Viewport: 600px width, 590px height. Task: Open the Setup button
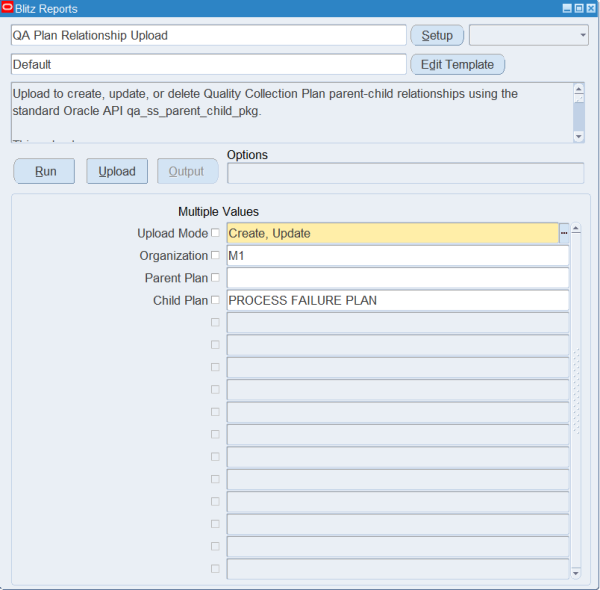[x=437, y=35]
